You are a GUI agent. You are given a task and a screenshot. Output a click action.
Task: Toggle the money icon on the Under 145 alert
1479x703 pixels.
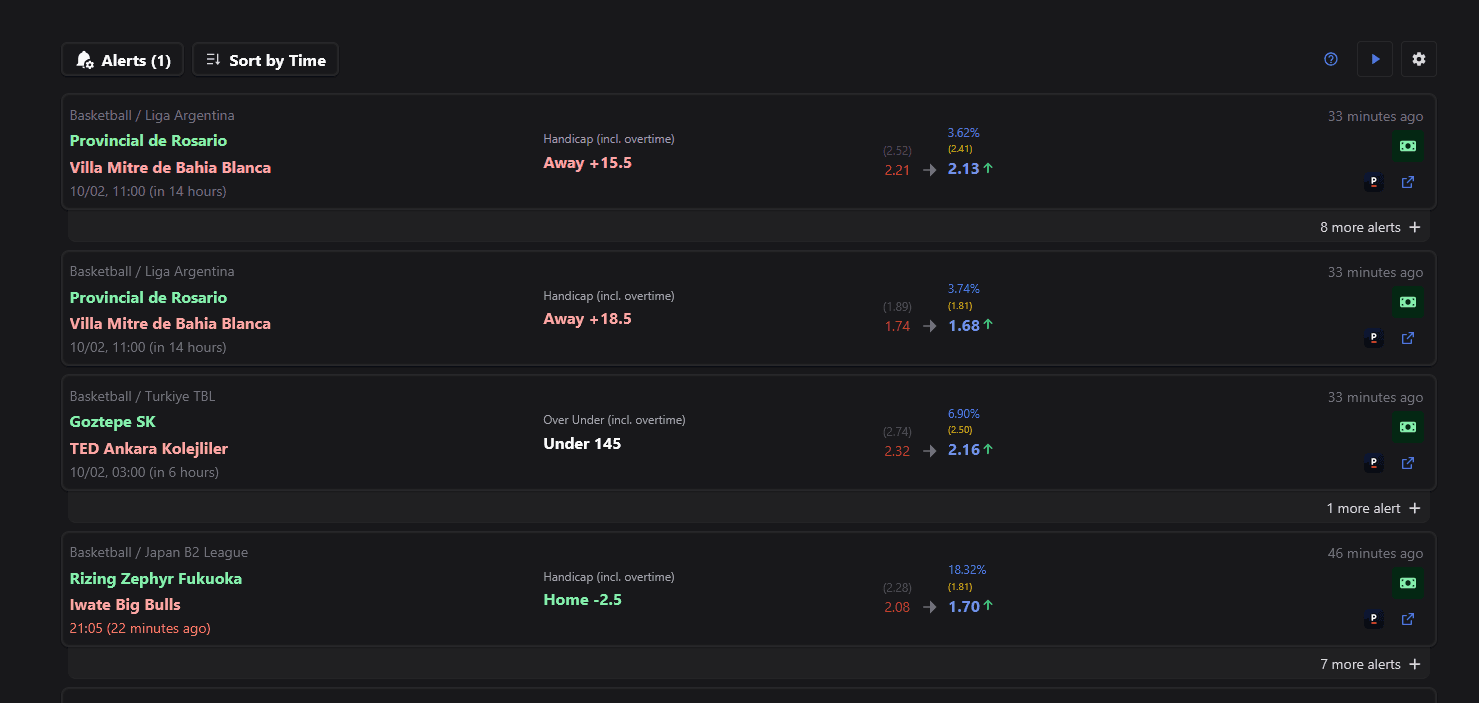[x=1407, y=428]
